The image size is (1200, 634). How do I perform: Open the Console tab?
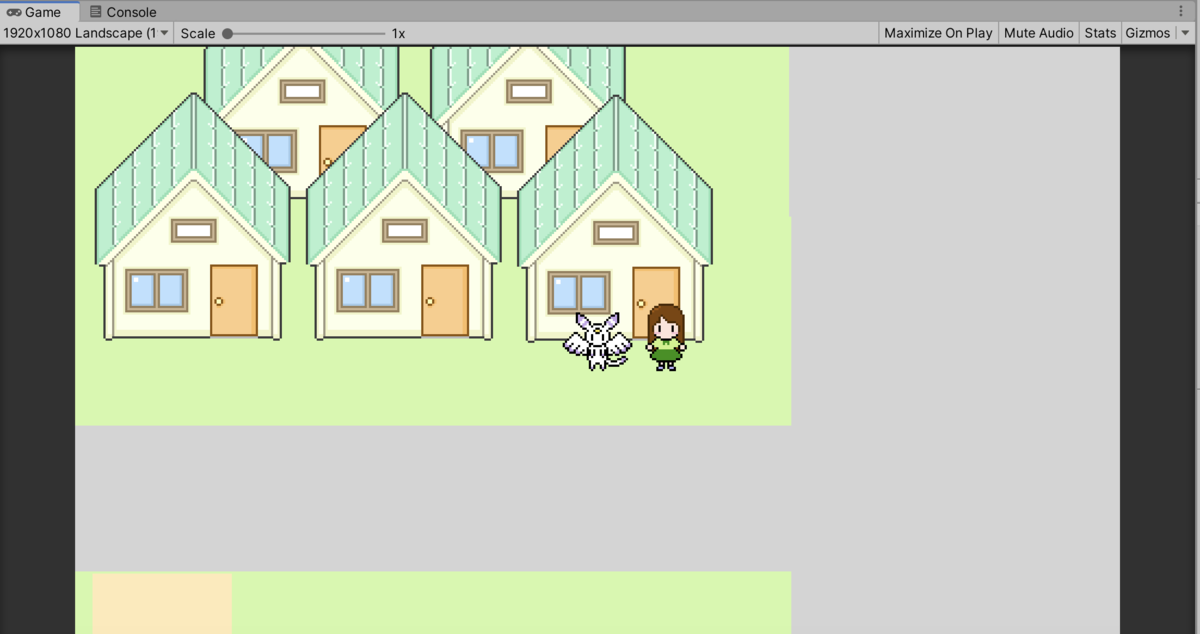coord(123,12)
